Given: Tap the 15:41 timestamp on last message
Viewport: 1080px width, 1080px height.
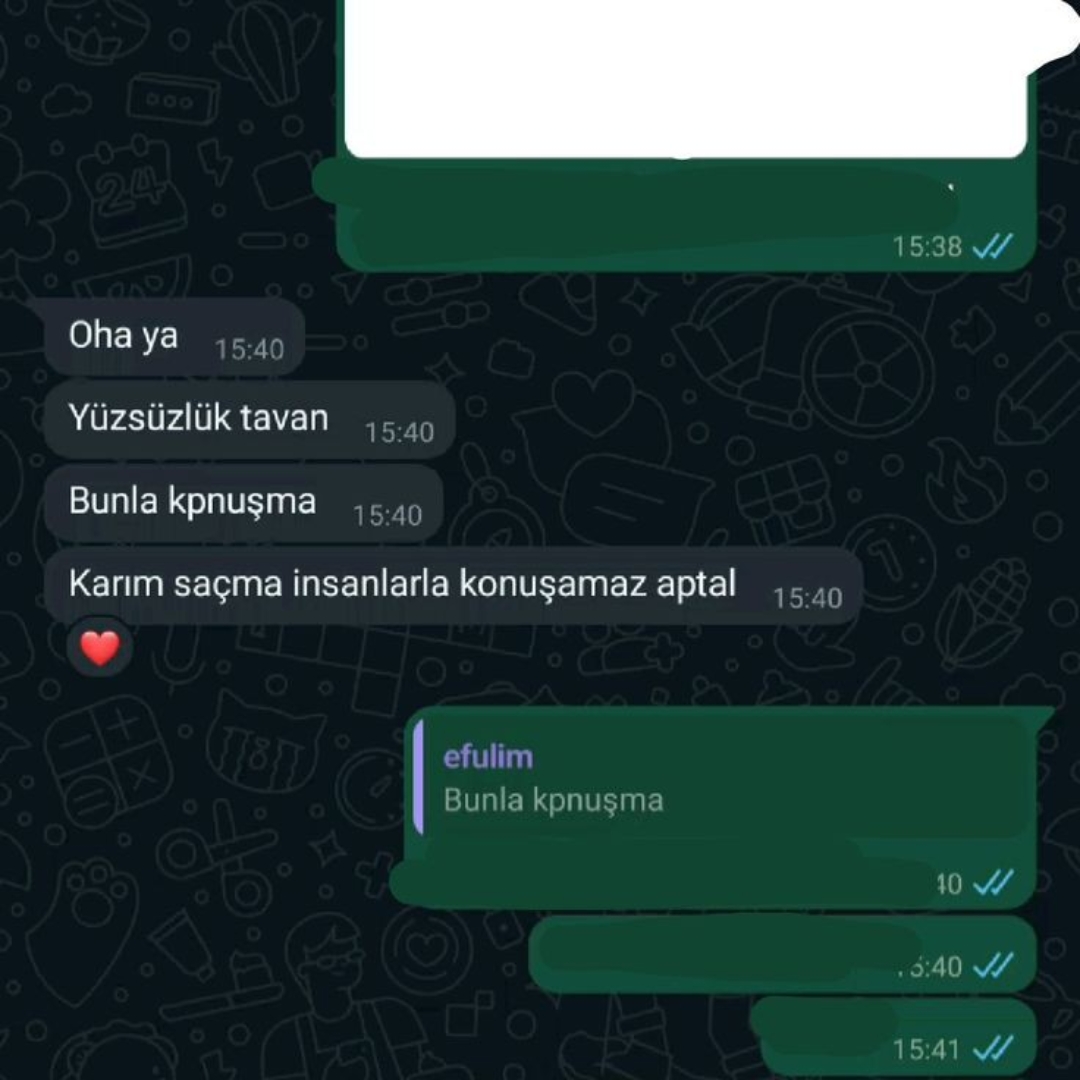Looking at the screenshot, I should pos(927,1048).
